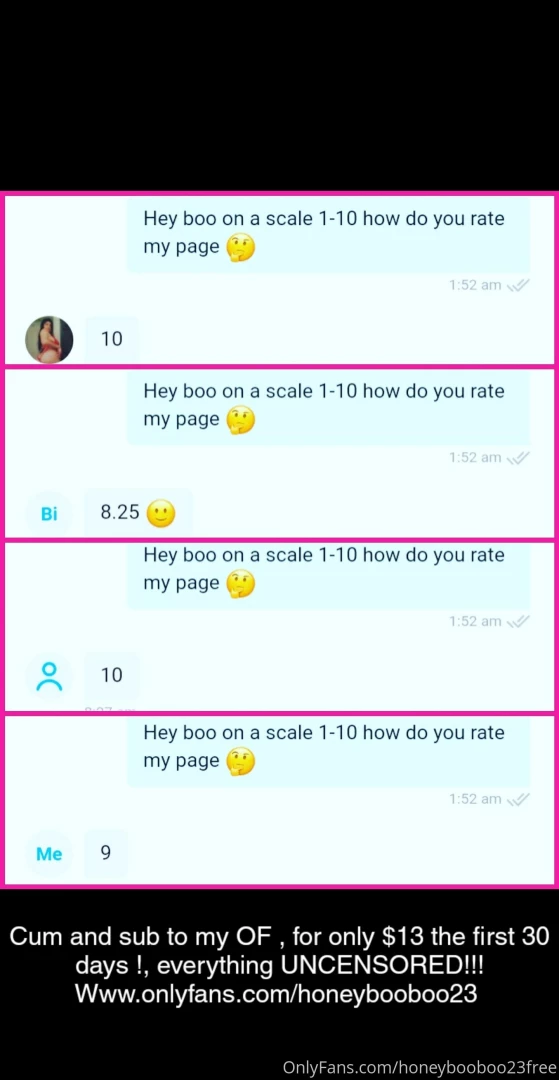Screen dimensions: 559x1080
Task: Select the '8.25' reply bubble
Action: (x=138, y=512)
